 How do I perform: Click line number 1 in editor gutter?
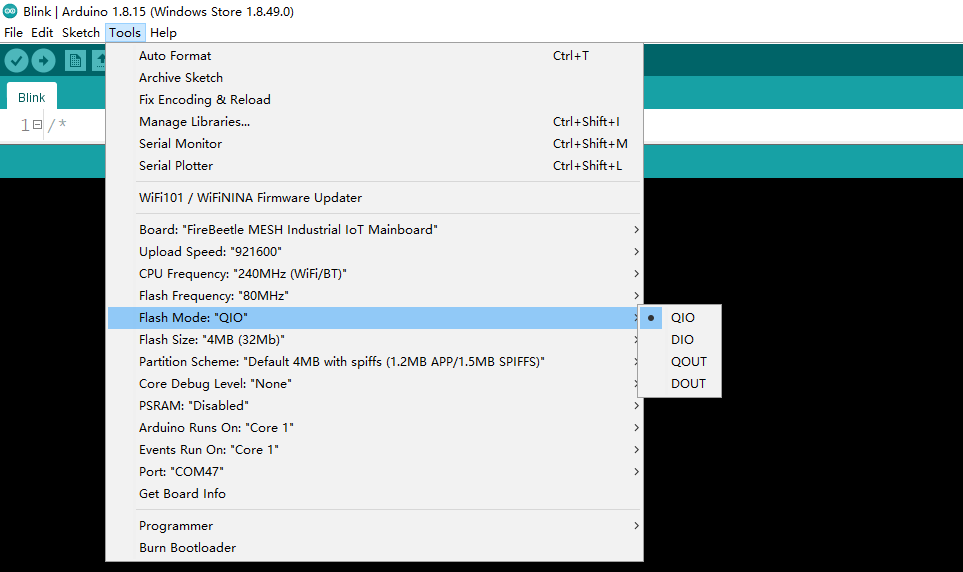tap(25, 125)
